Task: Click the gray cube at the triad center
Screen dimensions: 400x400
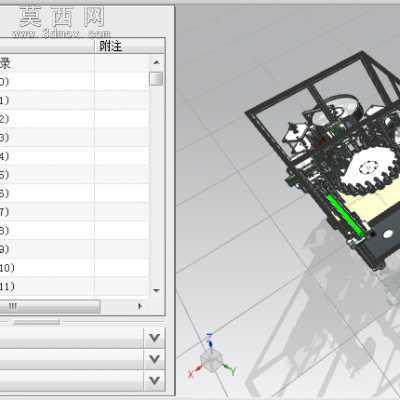Action: coord(212,360)
